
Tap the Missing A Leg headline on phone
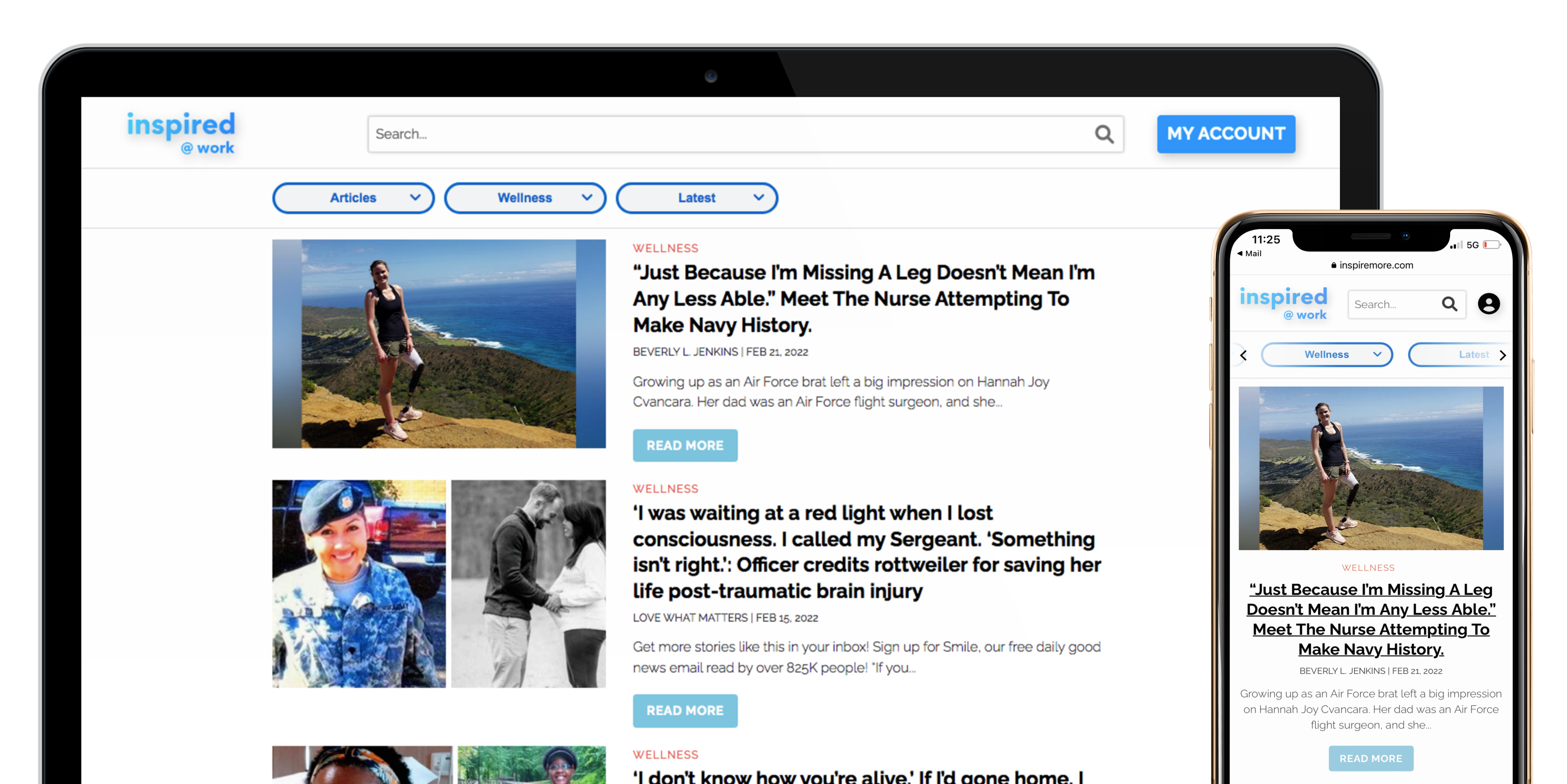pos(1370,619)
